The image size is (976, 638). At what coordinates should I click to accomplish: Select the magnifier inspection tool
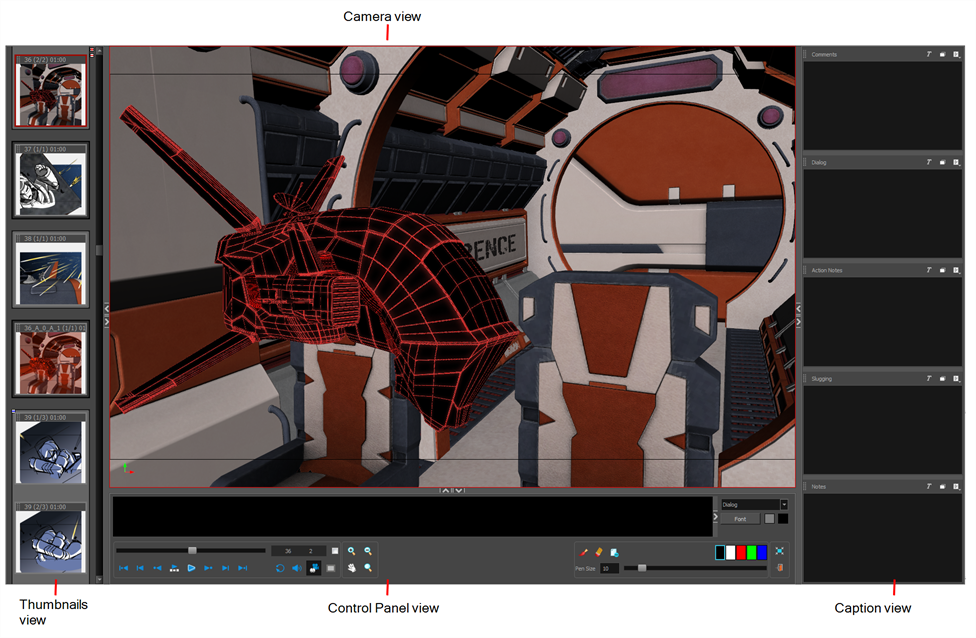point(367,568)
